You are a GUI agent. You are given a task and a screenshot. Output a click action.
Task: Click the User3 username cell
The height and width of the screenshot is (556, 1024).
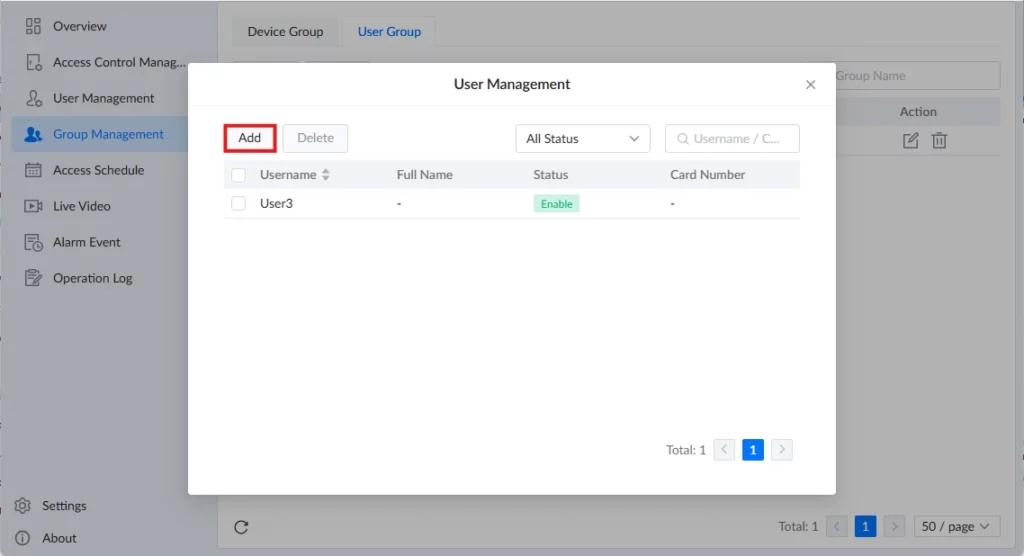(x=276, y=203)
